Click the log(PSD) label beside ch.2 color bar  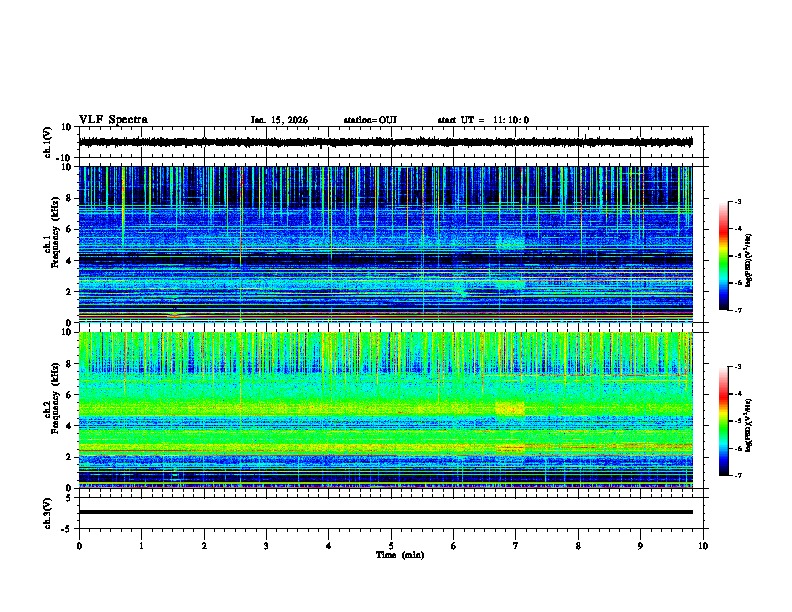pyautogui.click(x=749, y=425)
